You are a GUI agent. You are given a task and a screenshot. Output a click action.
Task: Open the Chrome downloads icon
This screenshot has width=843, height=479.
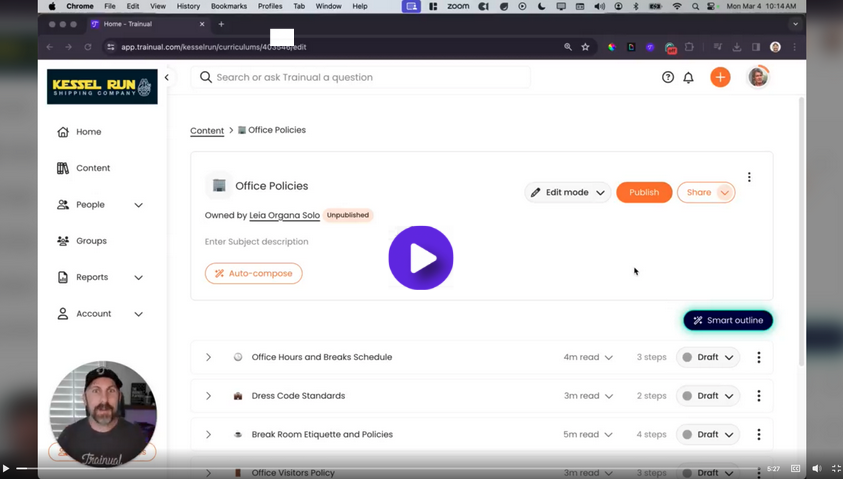(737, 47)
